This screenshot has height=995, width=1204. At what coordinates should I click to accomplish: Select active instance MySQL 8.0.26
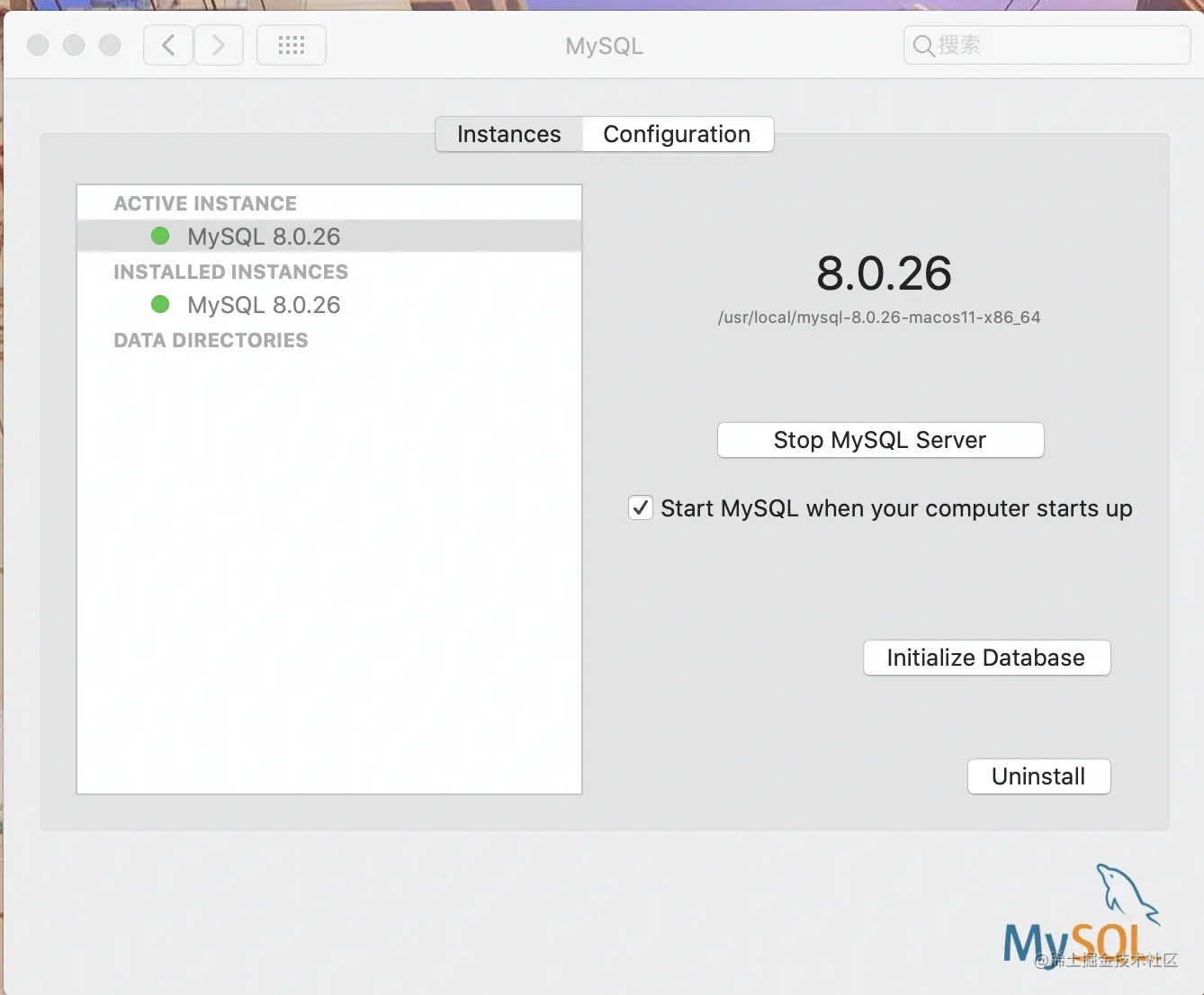(329, 237)
